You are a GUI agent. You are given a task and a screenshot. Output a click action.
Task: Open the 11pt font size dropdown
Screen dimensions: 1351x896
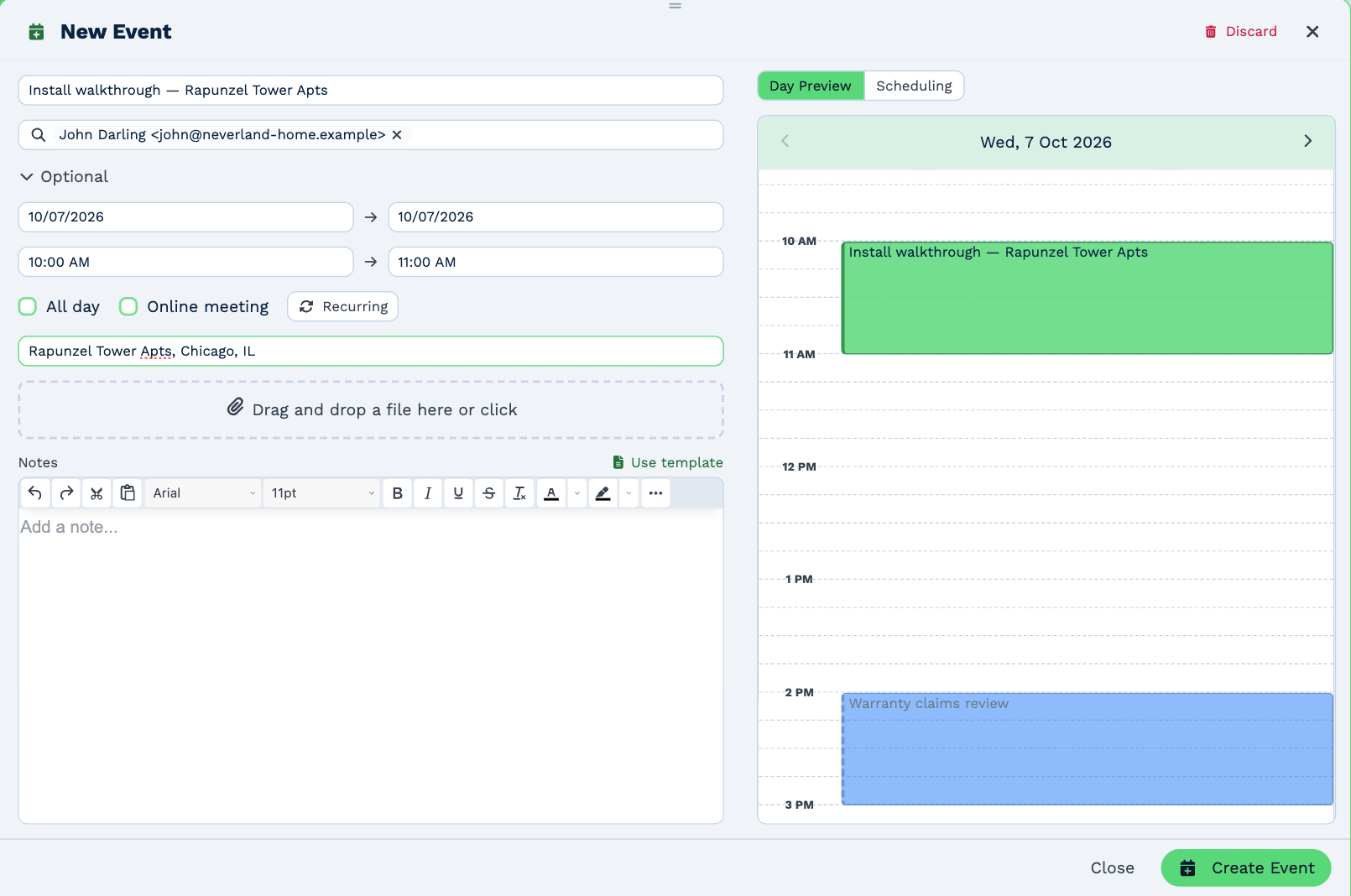(322, 493)
